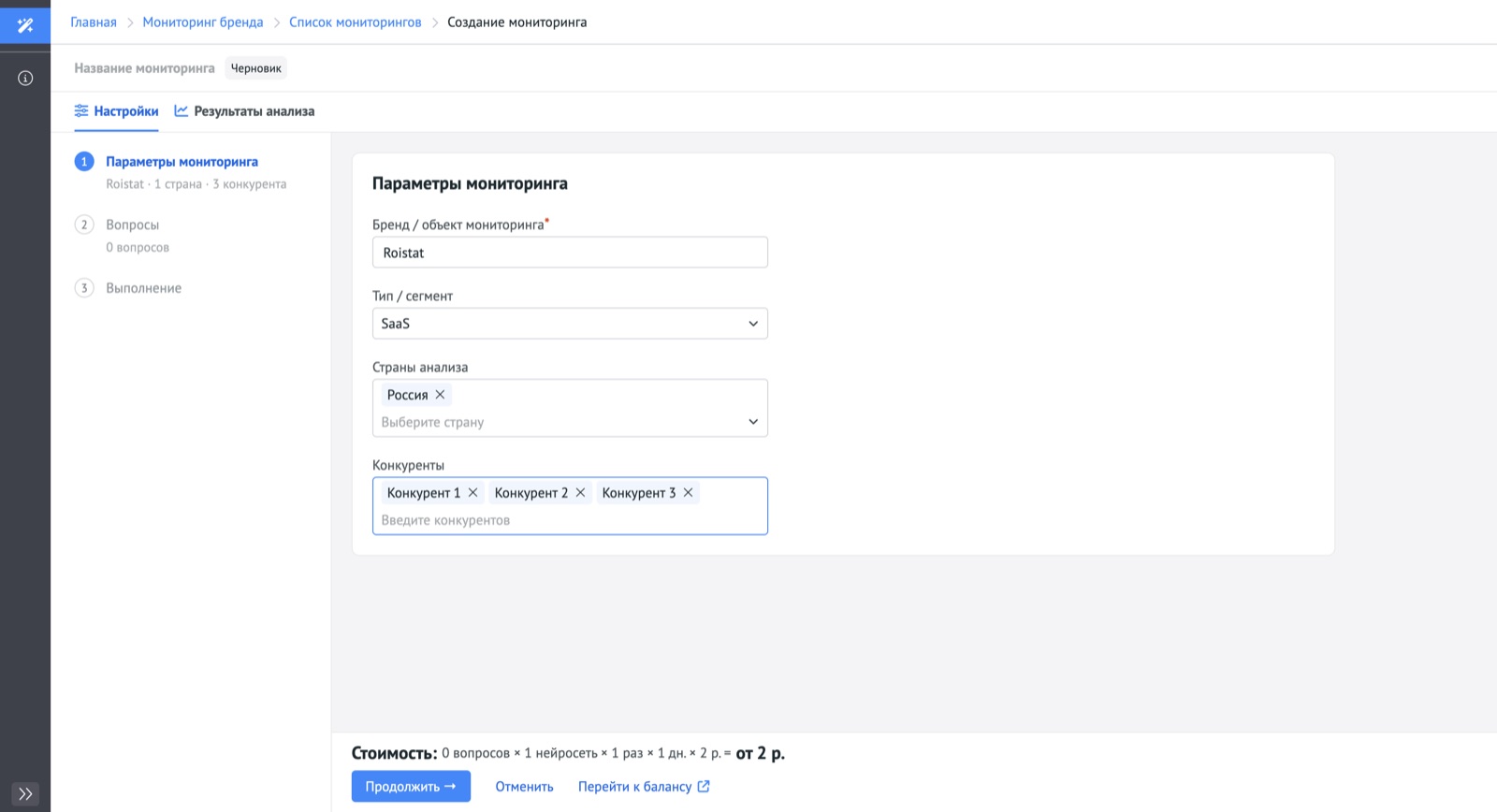Focus the Бренд / объект мониторинга field
The width and height of the screenshot is (1497, 812).
(x=570, y=253)
